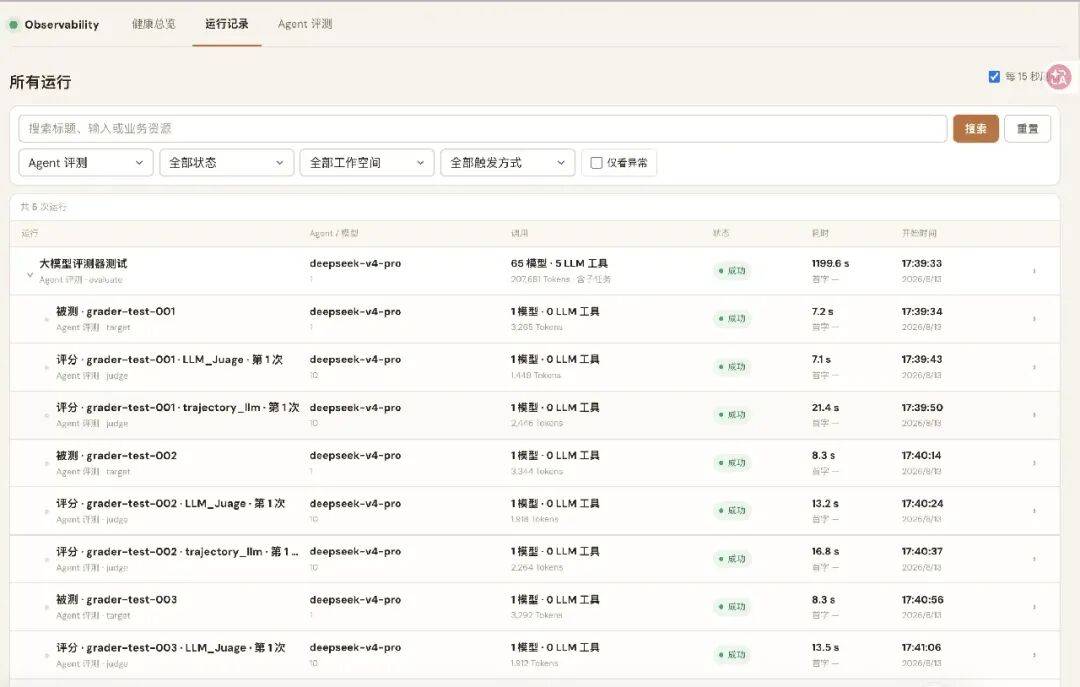Click 成功 status badge of 被测 grader-test-002

pos(732,463)
